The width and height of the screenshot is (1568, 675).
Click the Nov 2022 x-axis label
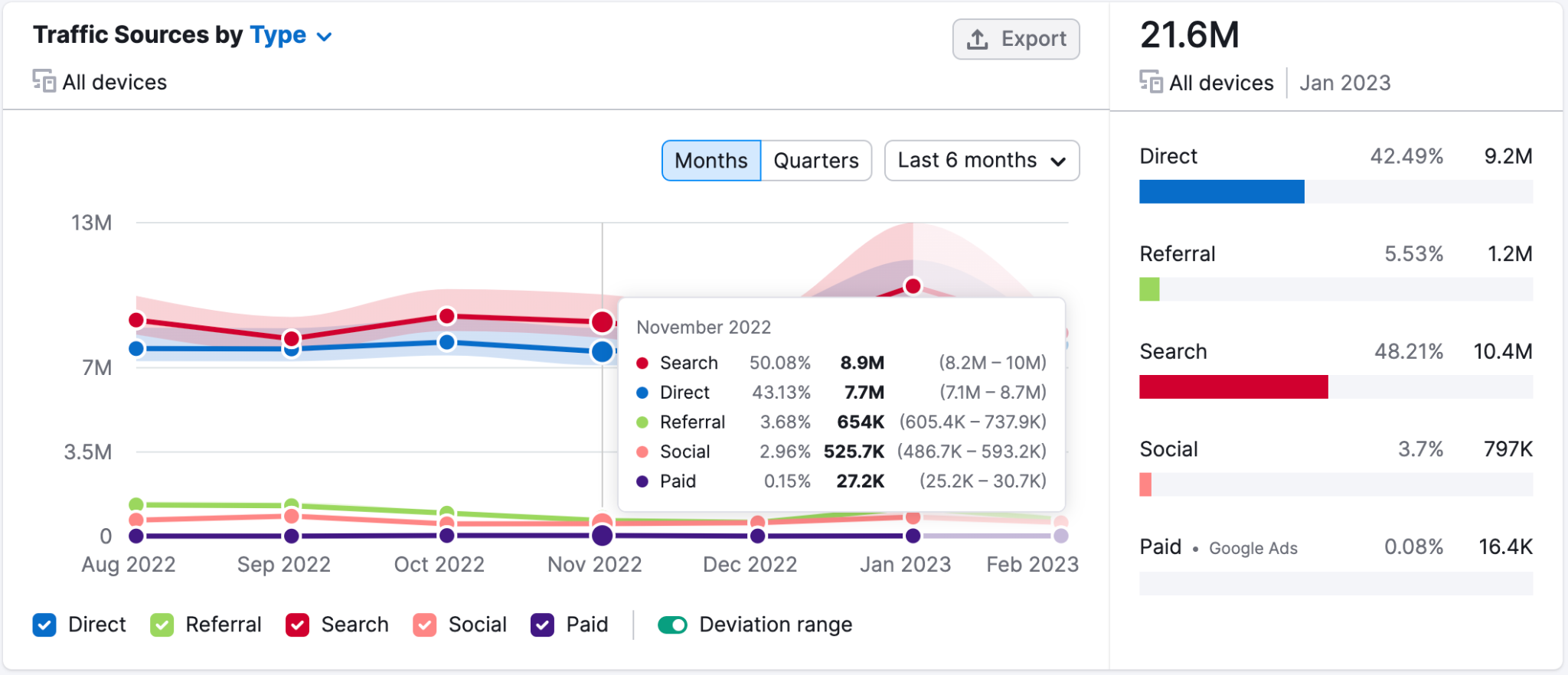(x=595, y=565)
